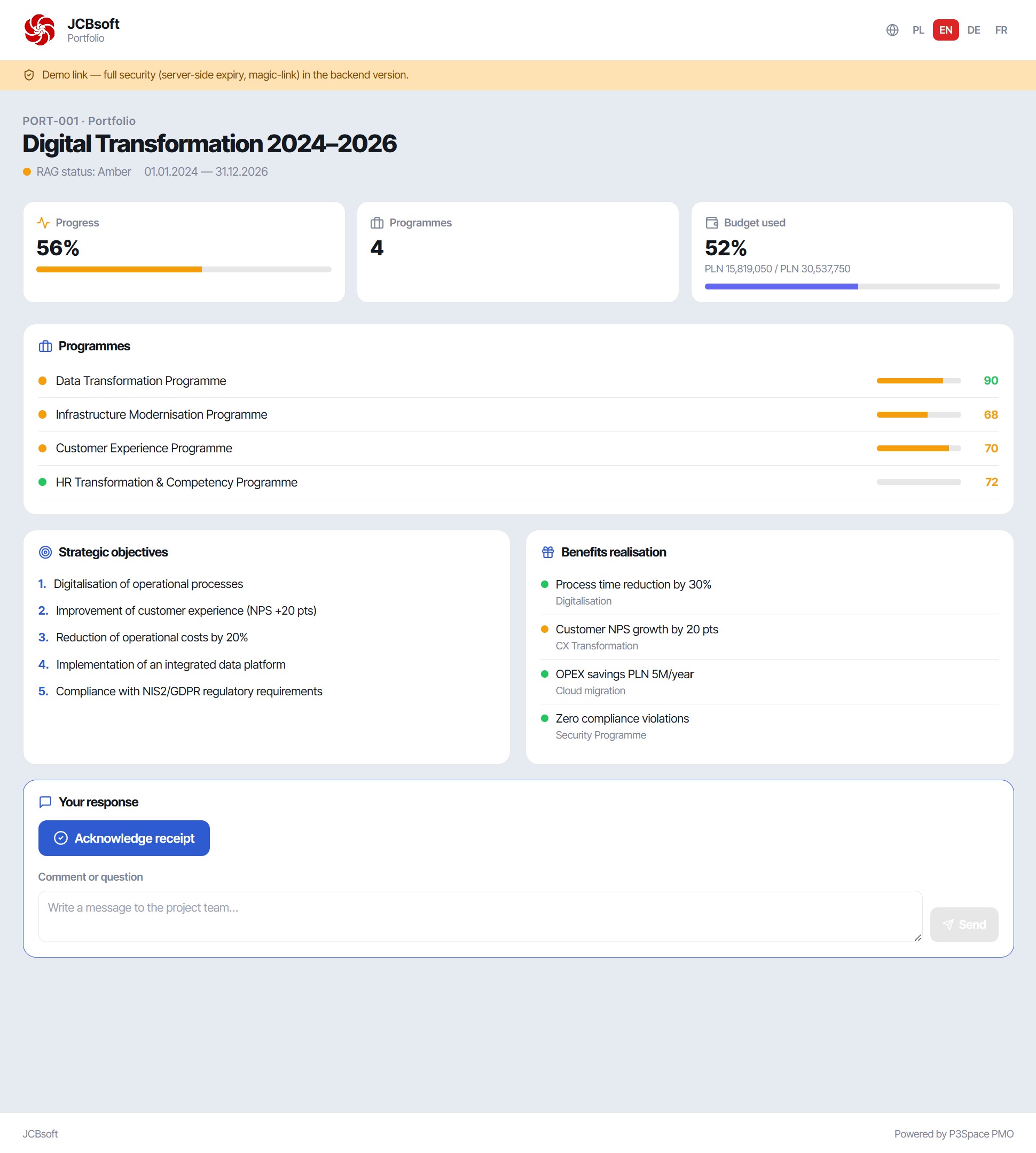Click the PORT-001 · Portfolio label

(x=79, y=121)
